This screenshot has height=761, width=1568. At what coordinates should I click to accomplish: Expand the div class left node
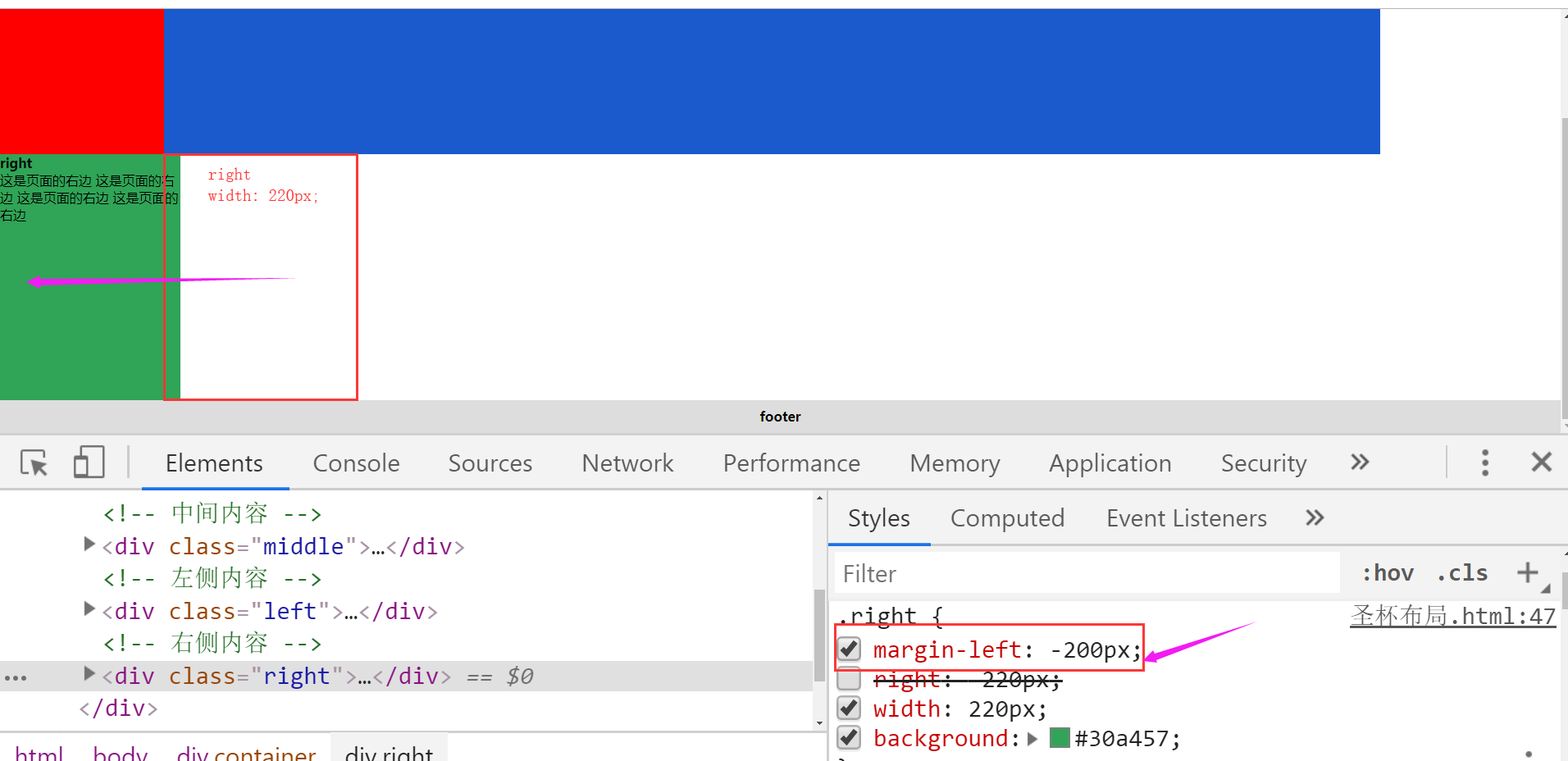pos(89,609)
